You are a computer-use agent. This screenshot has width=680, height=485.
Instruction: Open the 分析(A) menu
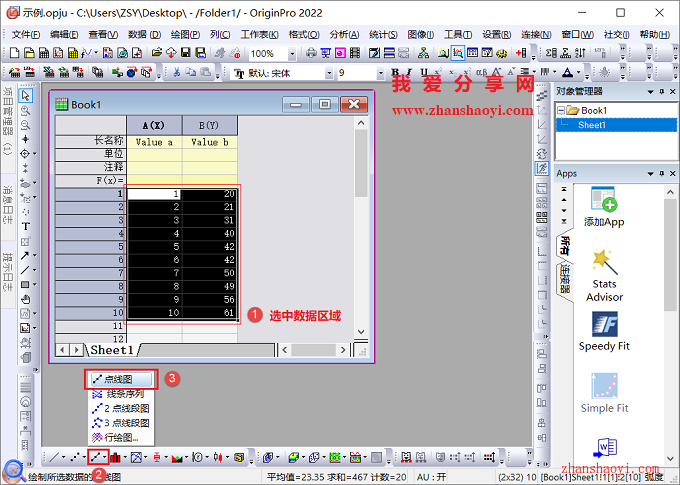tap(344, 34)
